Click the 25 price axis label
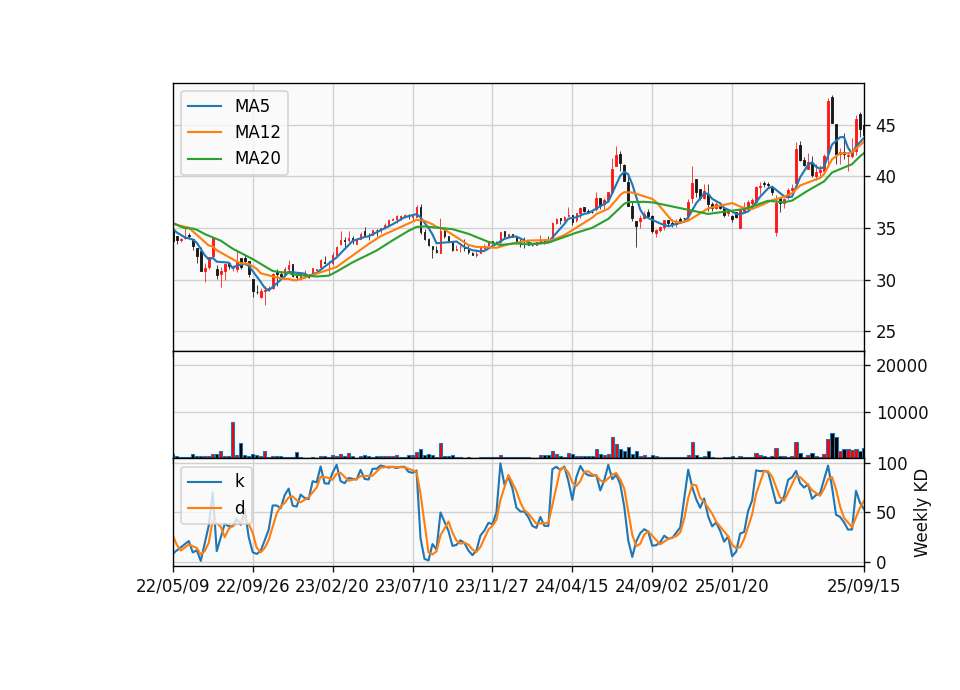This screenshot has height=690, width=960. pyautogui.click(x=885, y=332)
